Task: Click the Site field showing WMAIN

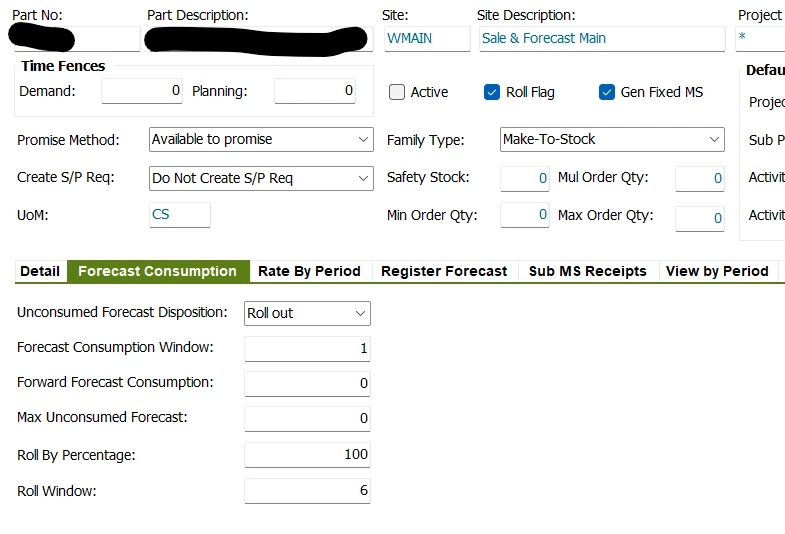Action: [x=427, y=39]
